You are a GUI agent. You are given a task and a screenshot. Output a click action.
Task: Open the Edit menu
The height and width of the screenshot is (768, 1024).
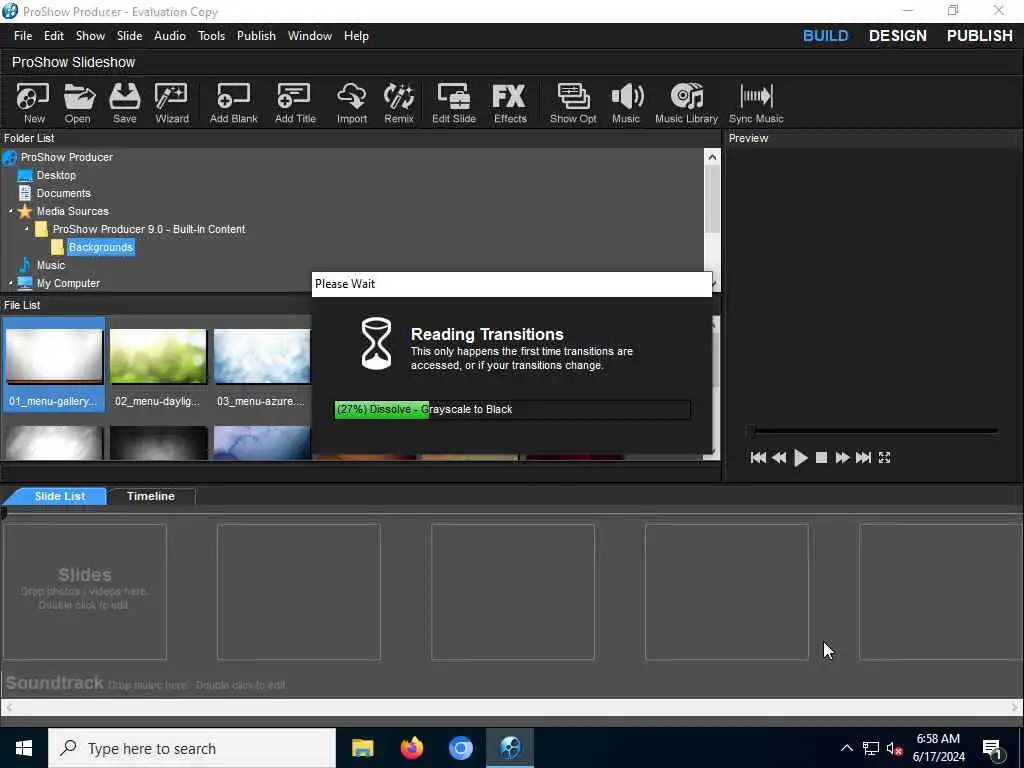coord(54,36)
